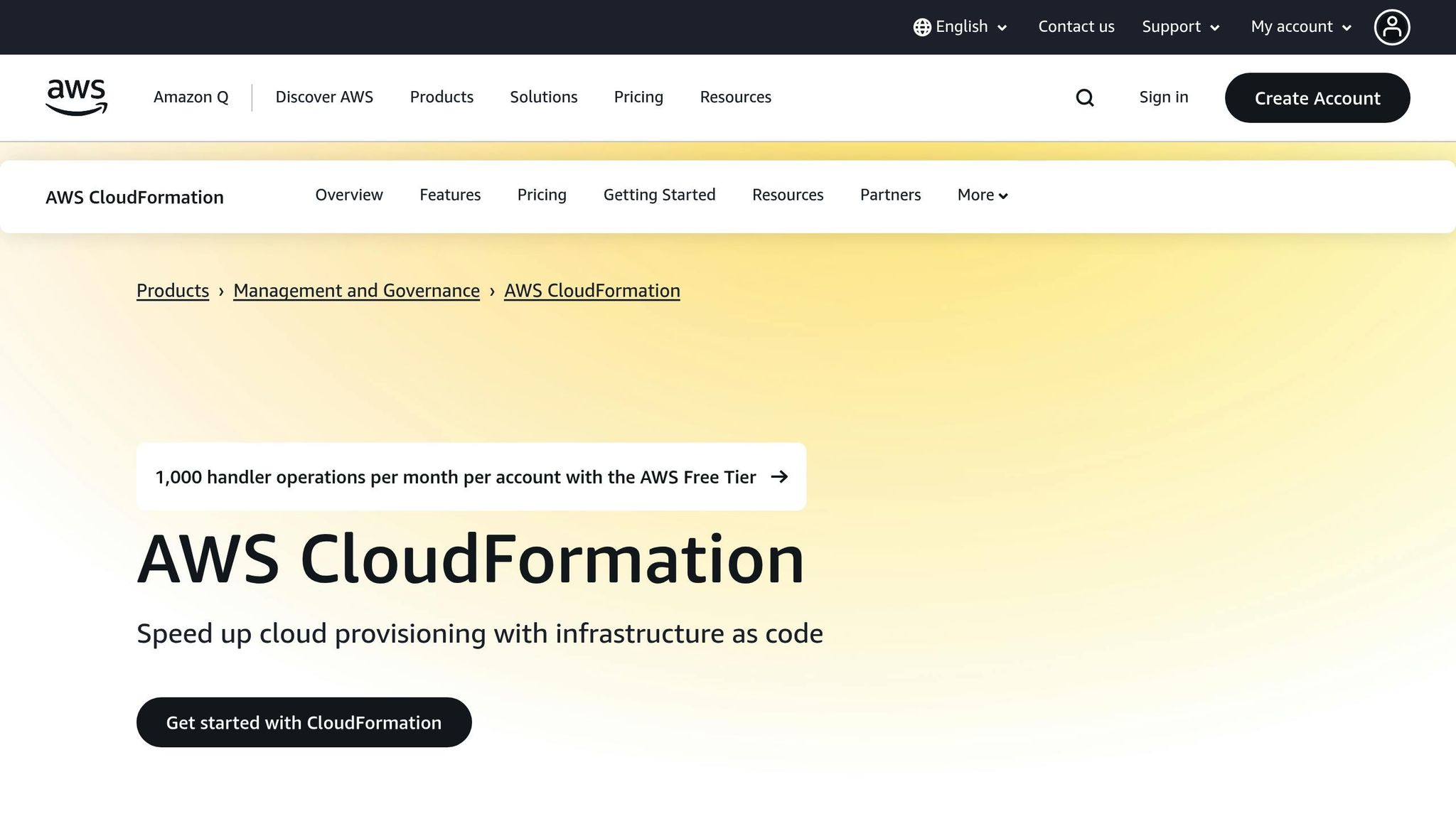Open the Support dropdown menu
The width and height of the screenshot is (1456, 819).
click(1181, 27)
